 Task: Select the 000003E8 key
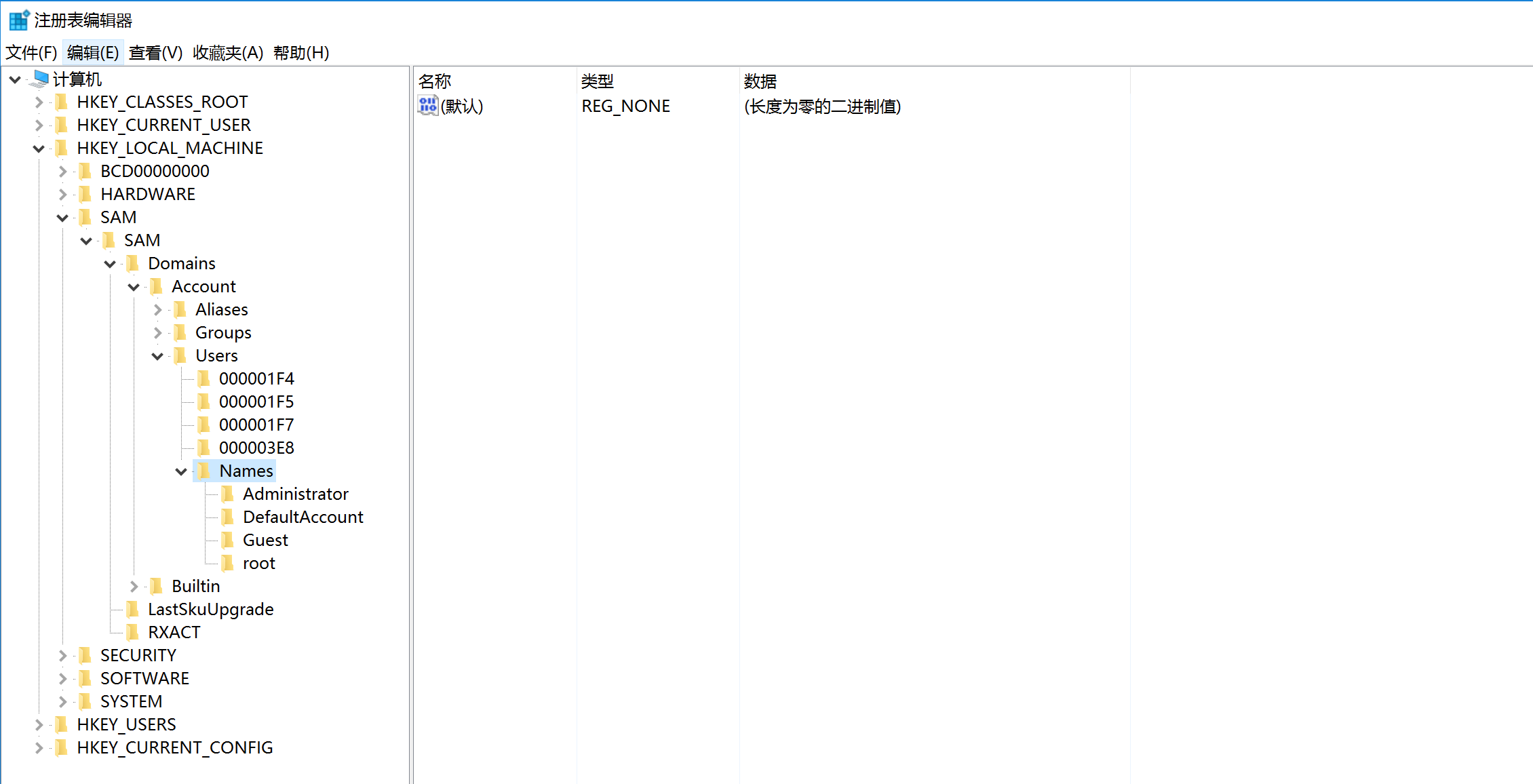[256, 447]
